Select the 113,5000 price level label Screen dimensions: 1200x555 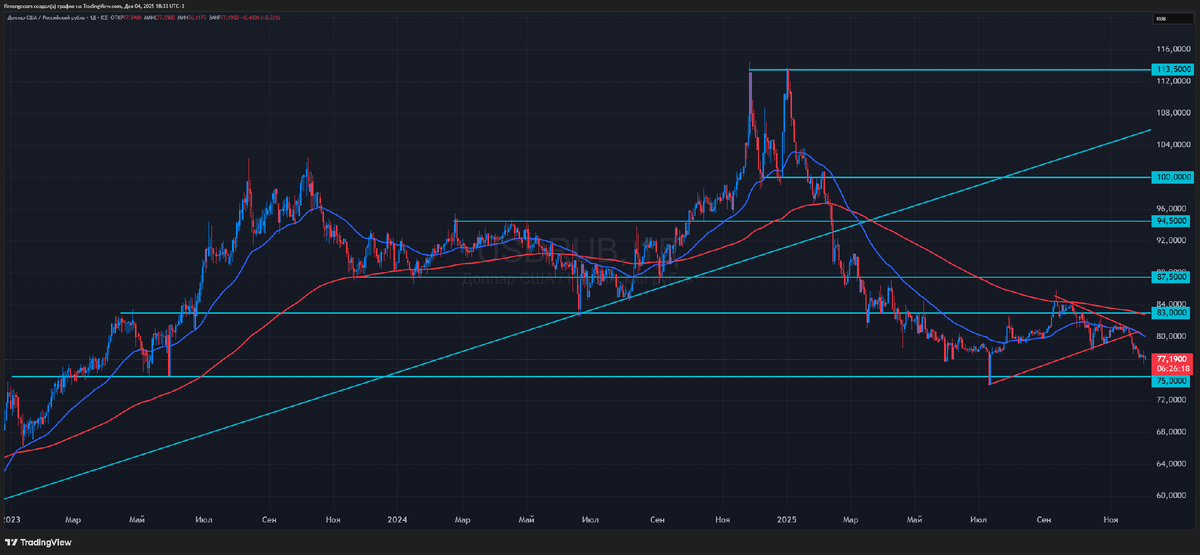click(1172, 69)
